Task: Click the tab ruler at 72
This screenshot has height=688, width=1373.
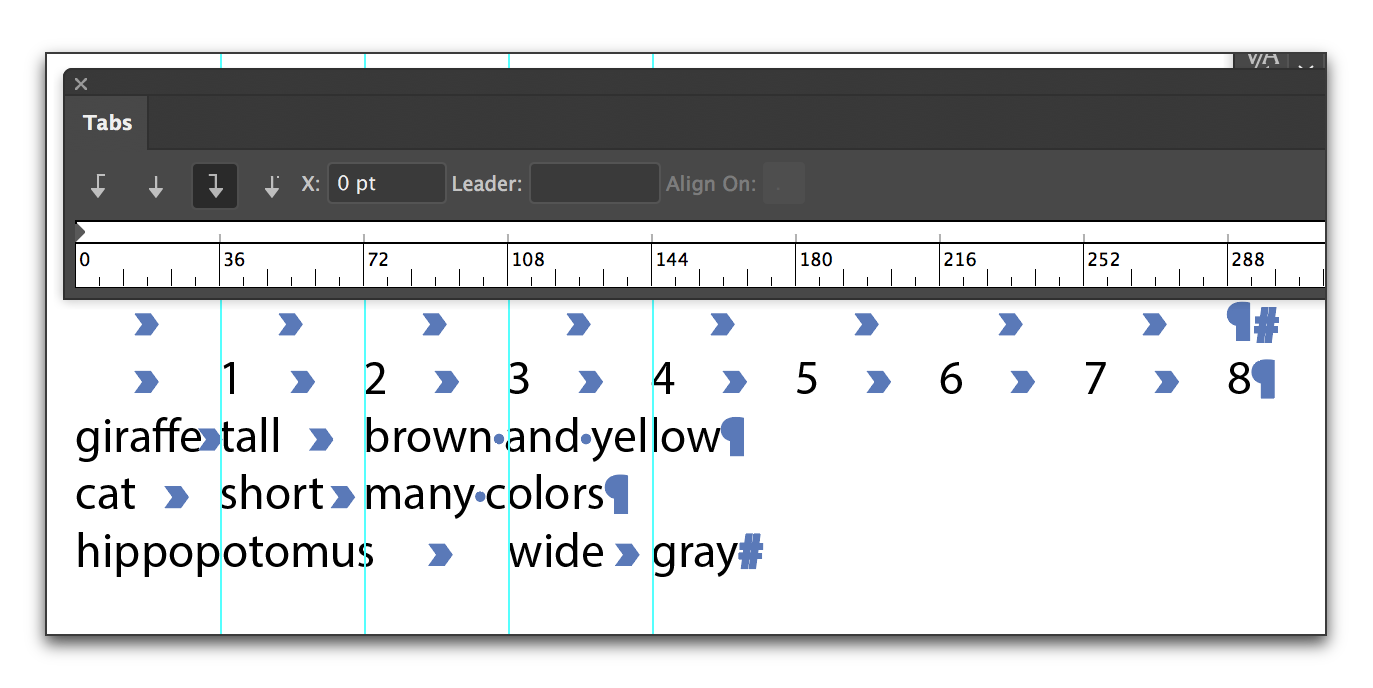Action: [364, 265]
